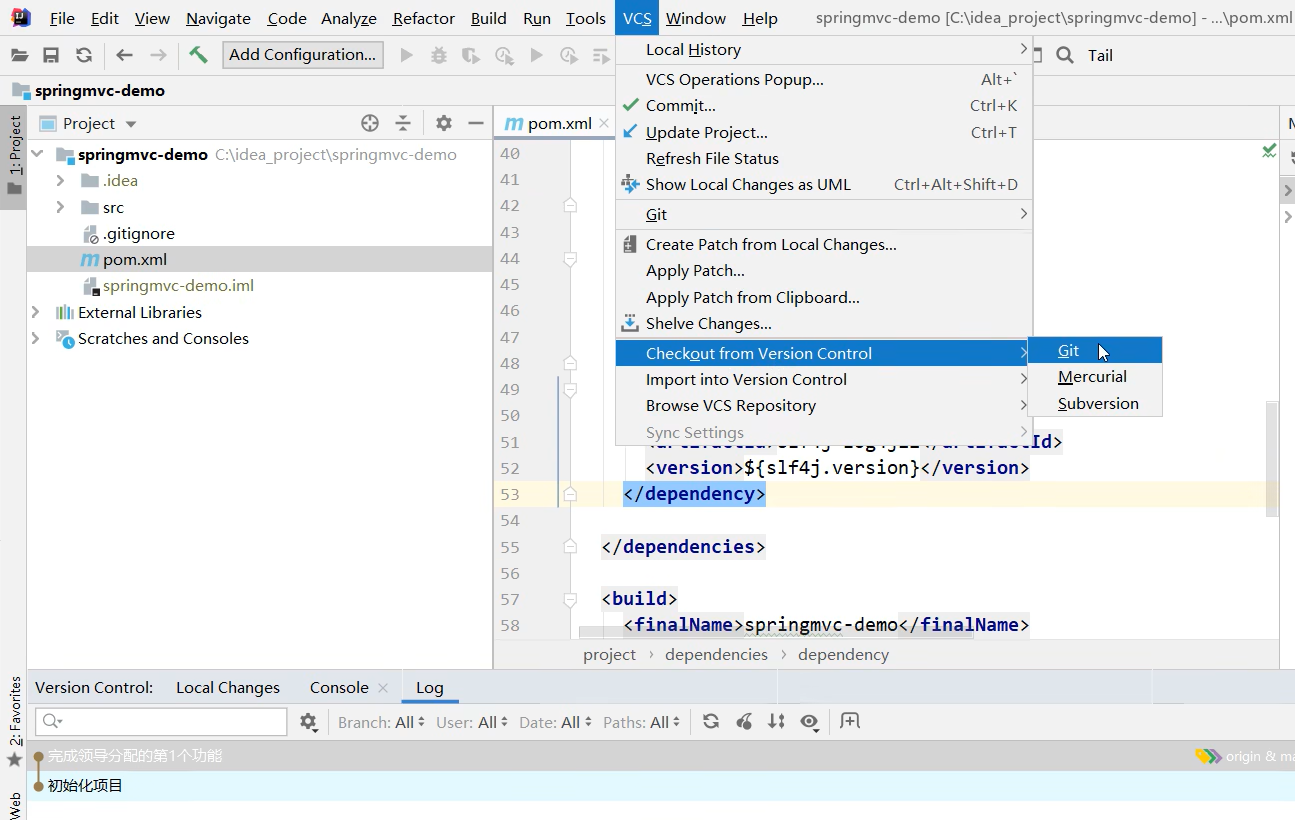1295x820 pixels.
Task: Click the Open folder toolbar icon
Action: (19, 55)
